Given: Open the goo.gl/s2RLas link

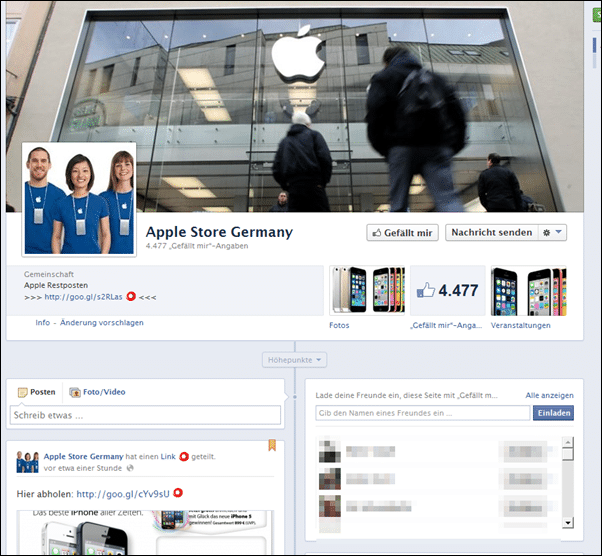Looking at the screenshot, I should (x=83, y=297).
